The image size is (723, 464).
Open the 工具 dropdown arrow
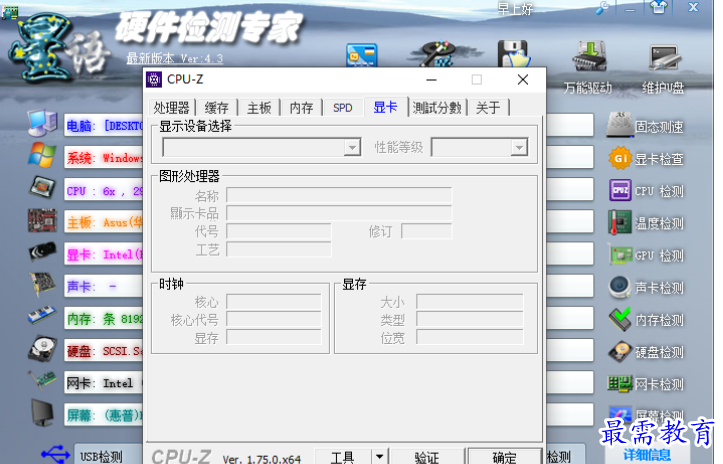tap(379, 457)
